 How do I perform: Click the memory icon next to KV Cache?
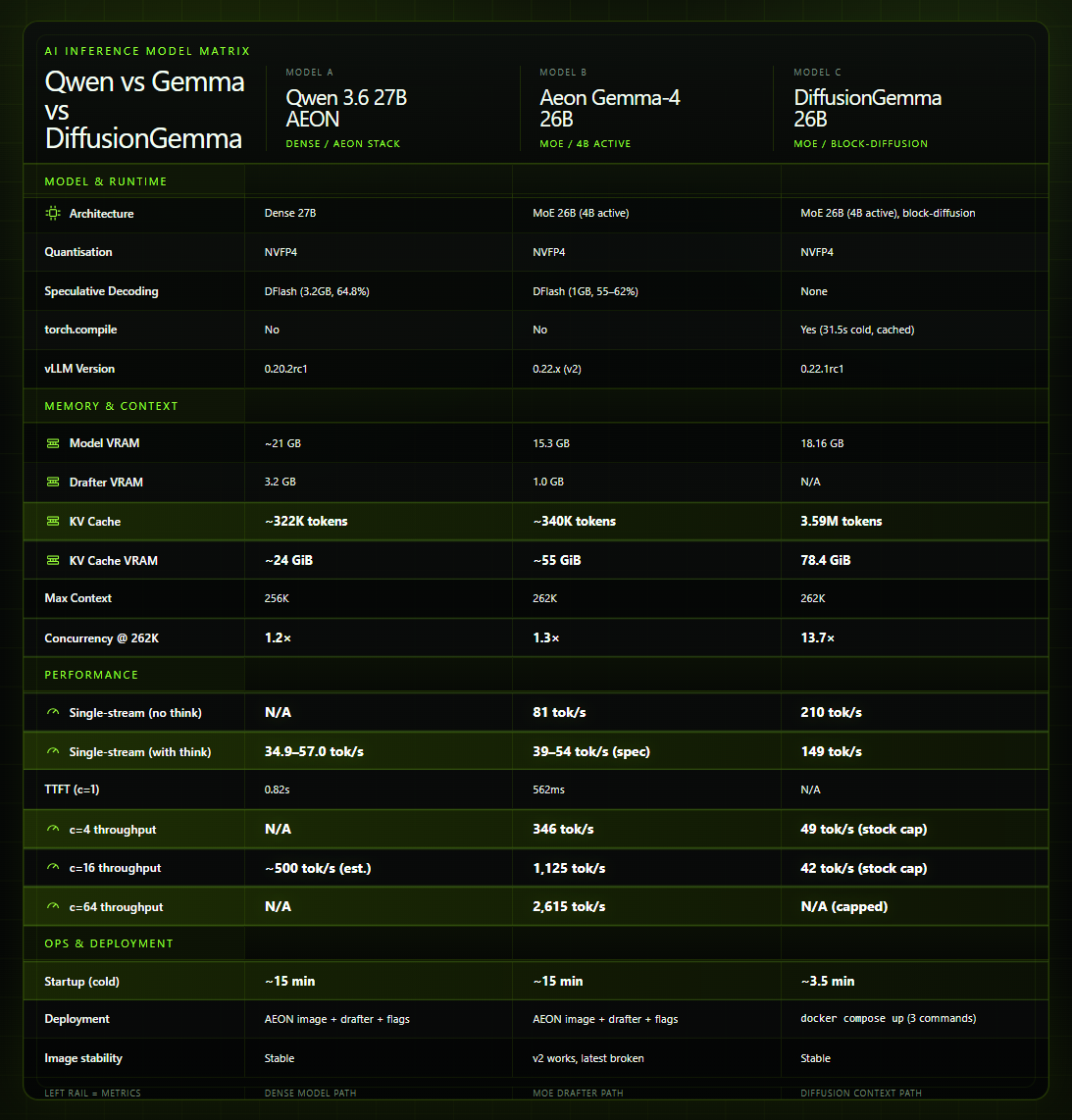tap(53, 522)
